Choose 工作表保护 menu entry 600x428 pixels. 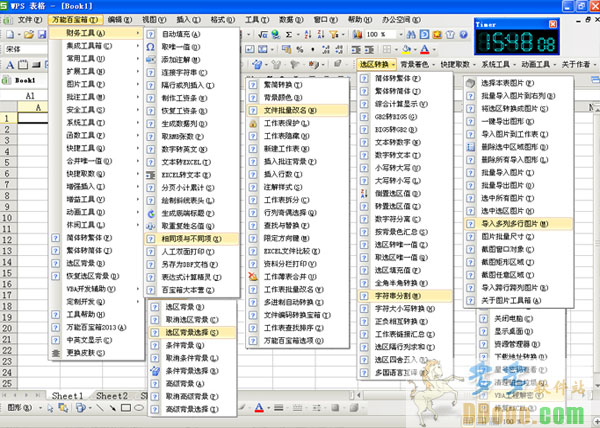point(297,124)
